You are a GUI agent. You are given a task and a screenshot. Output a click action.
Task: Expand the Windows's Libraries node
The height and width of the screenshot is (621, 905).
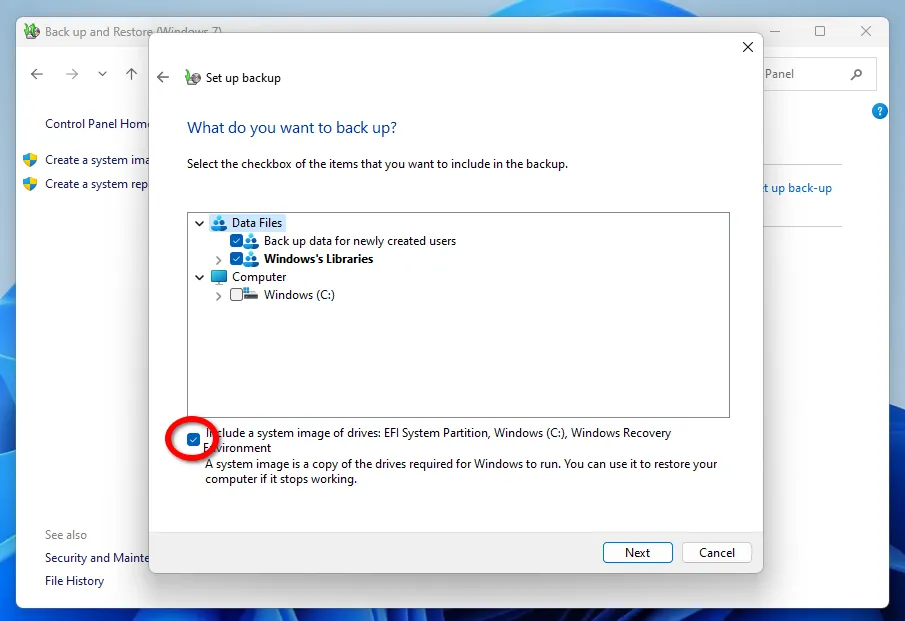point(218,259)
